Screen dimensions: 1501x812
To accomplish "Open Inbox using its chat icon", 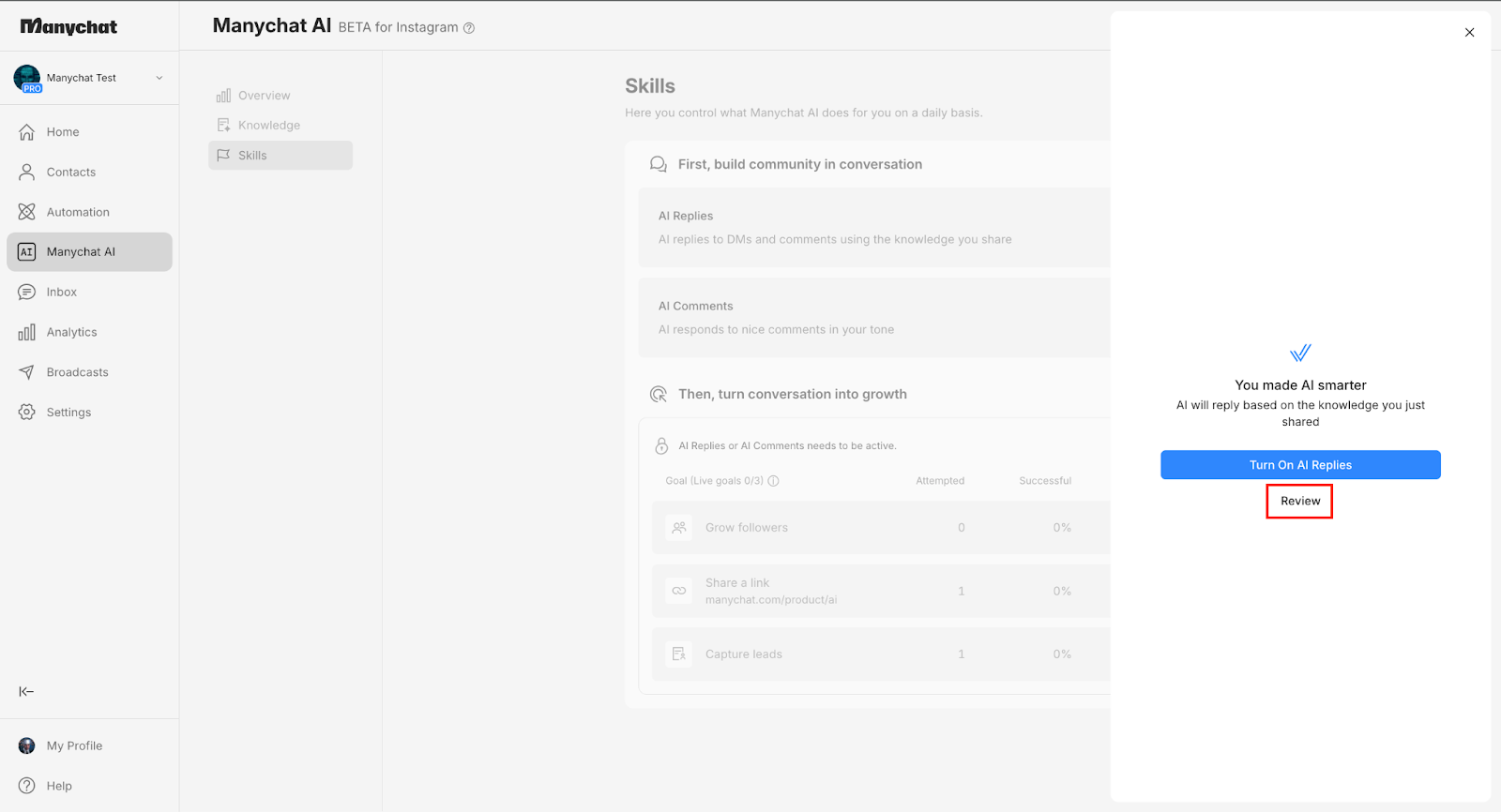I will click(27, 293).
